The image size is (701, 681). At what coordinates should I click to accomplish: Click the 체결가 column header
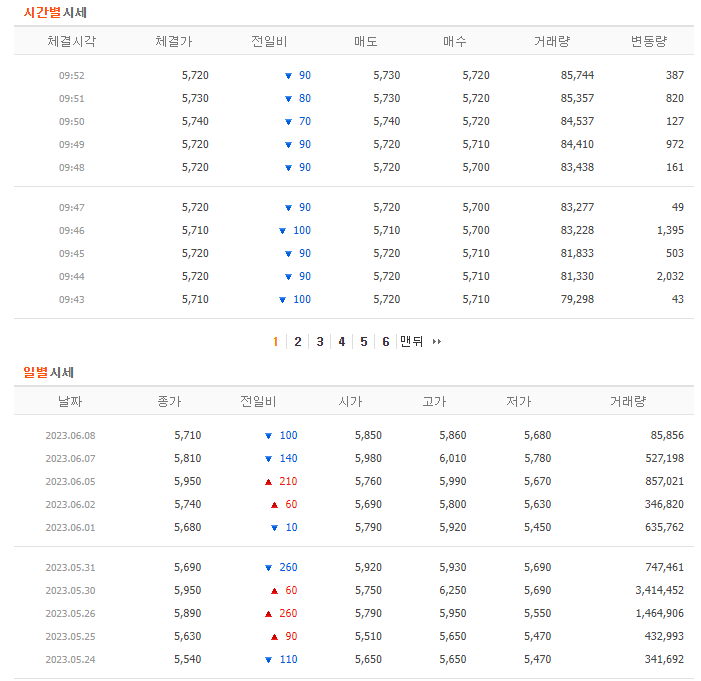(173, 41)
